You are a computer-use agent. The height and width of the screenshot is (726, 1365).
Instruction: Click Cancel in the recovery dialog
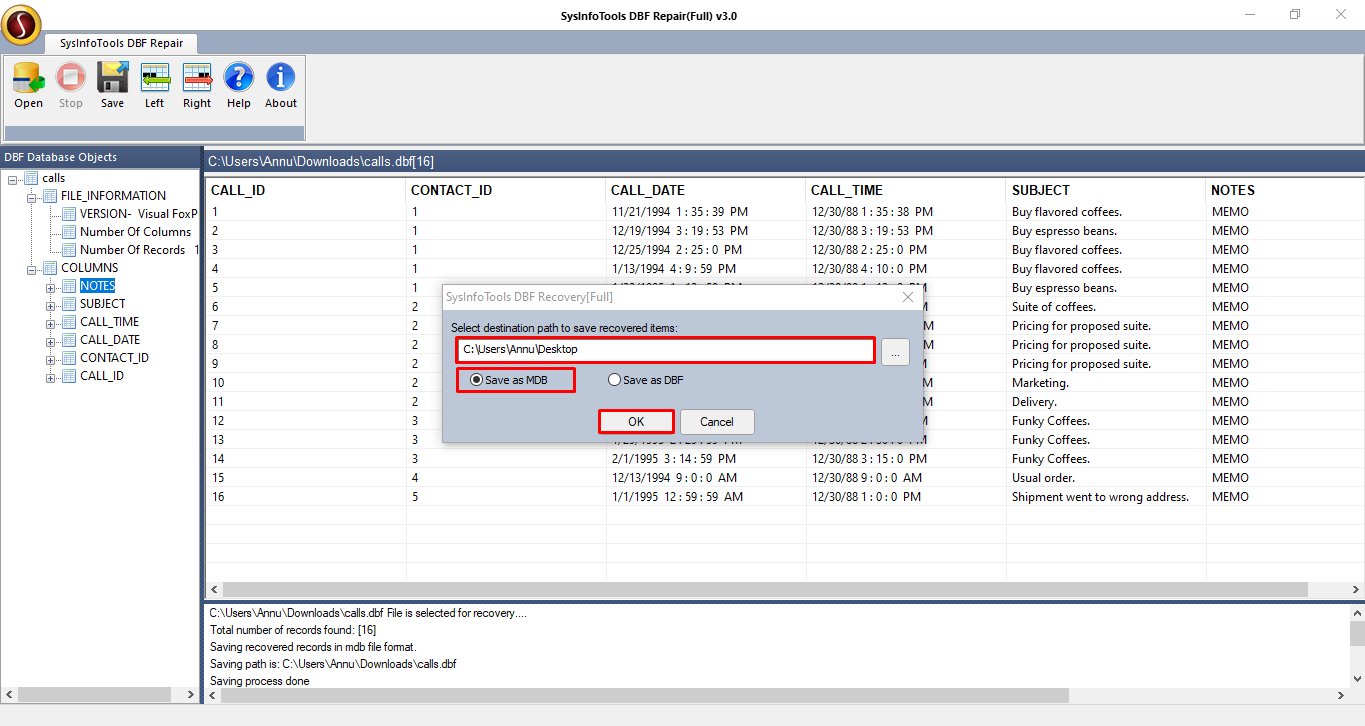[717, 422]
